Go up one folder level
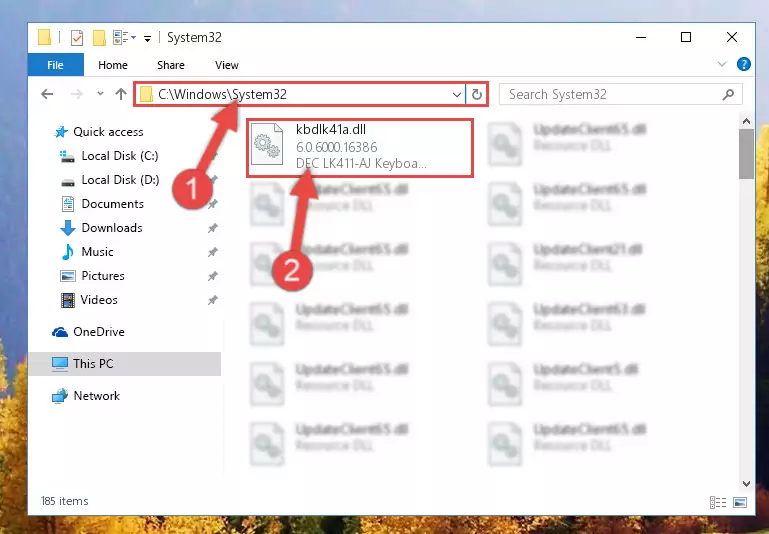The width and height of the screenshot is (769, 534). (x=121, y=94)
